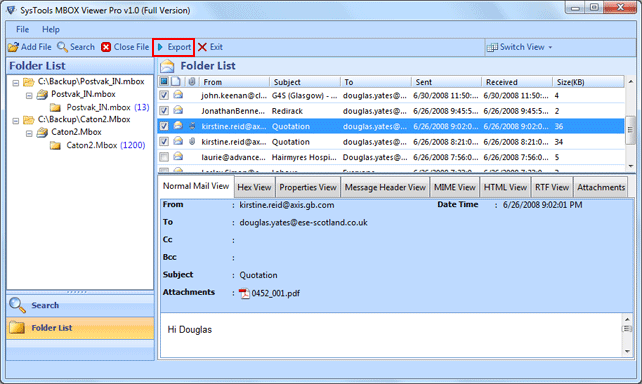Viewport: 642px width, 384px height.
Task: Switch to the RTF View tab
Action: (552, 187)
